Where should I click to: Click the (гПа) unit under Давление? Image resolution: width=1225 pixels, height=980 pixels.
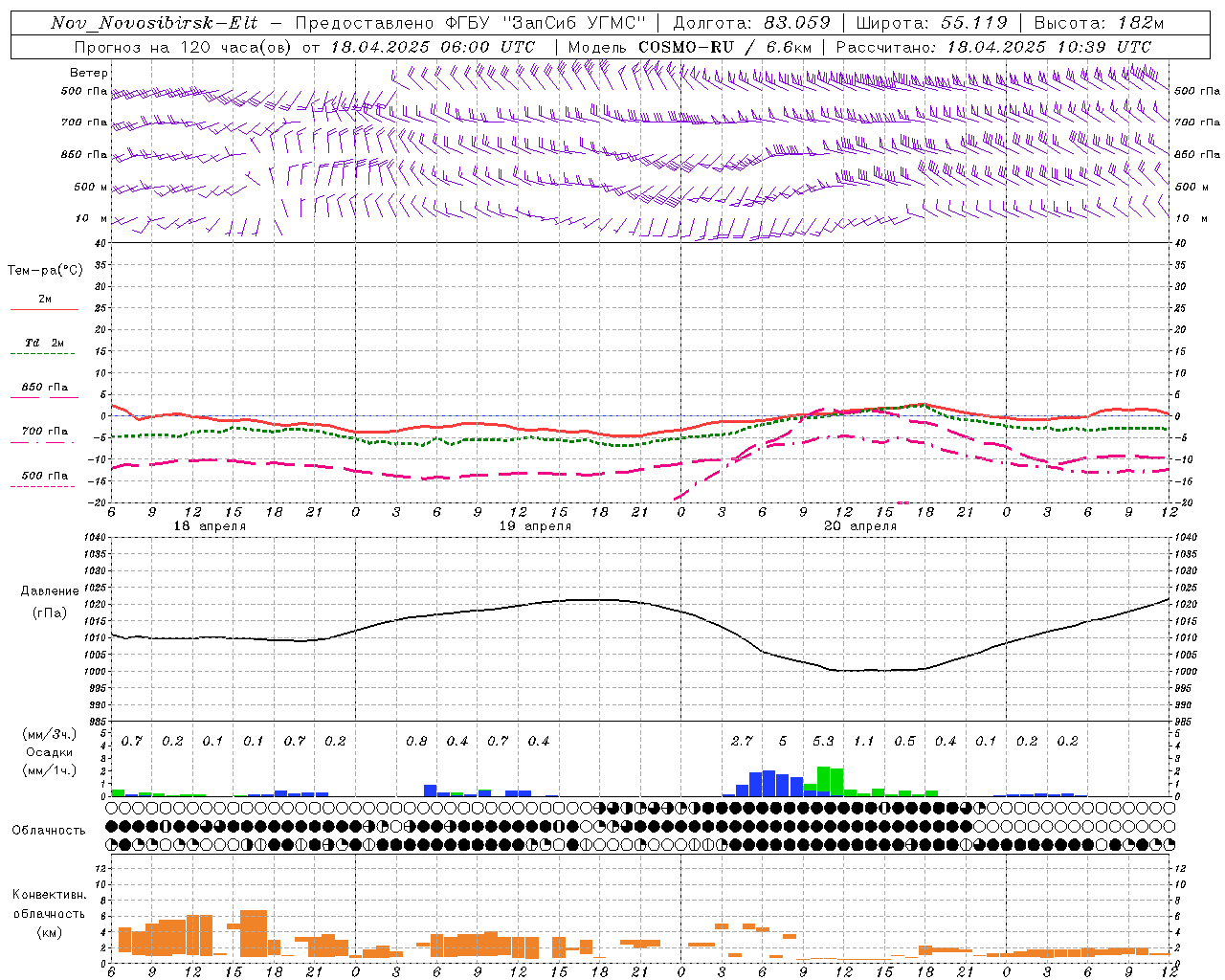click(x=50, y=613)
